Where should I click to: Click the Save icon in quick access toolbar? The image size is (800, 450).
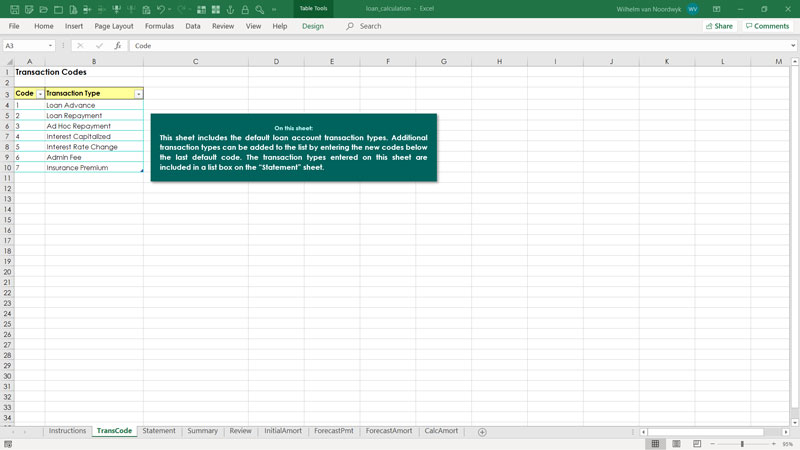[x=14, y=9]
